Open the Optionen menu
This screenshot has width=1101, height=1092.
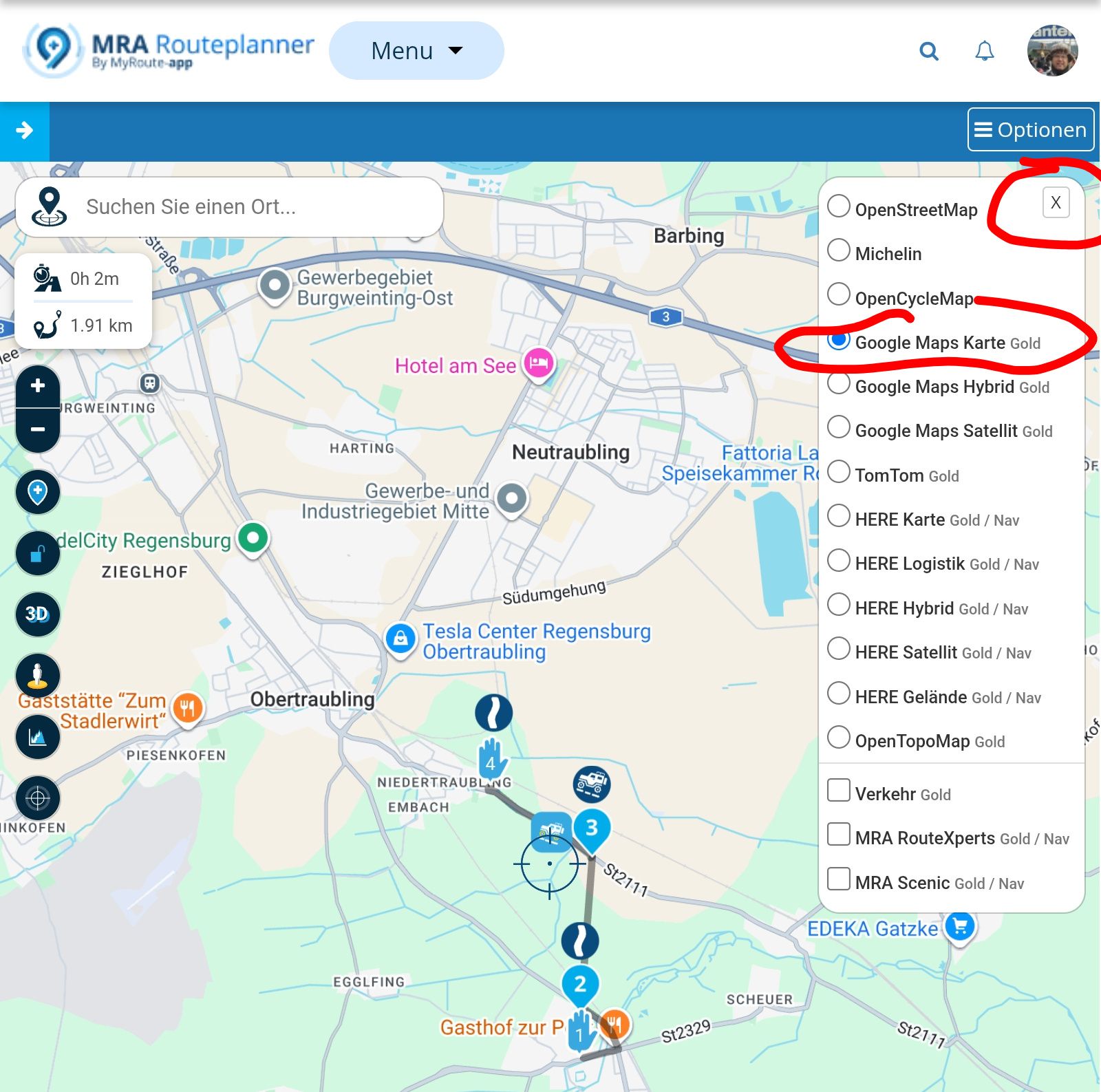[x=1031, y=129]
